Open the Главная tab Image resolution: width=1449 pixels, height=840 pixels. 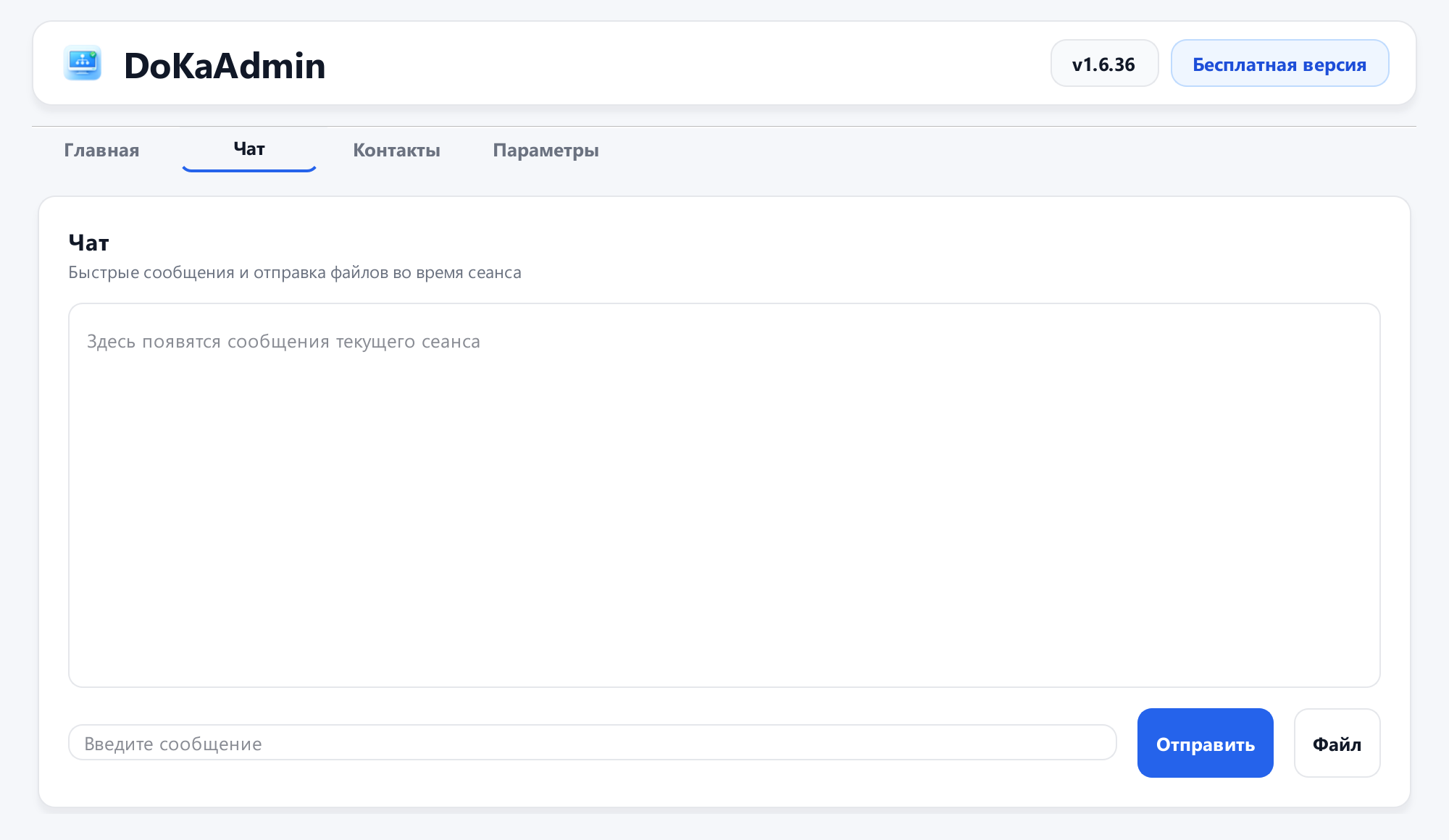pyautogui.click(x=101, y=150)
